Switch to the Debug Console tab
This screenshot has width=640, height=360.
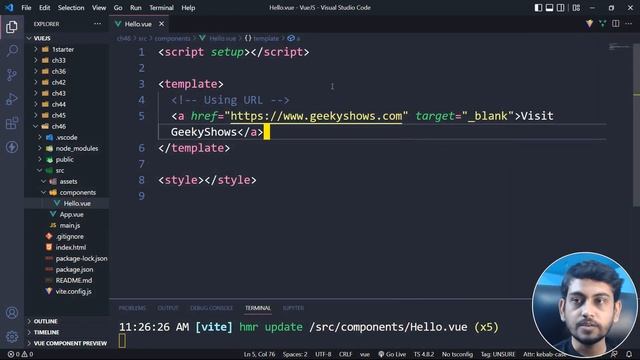(x=211, y=308)
